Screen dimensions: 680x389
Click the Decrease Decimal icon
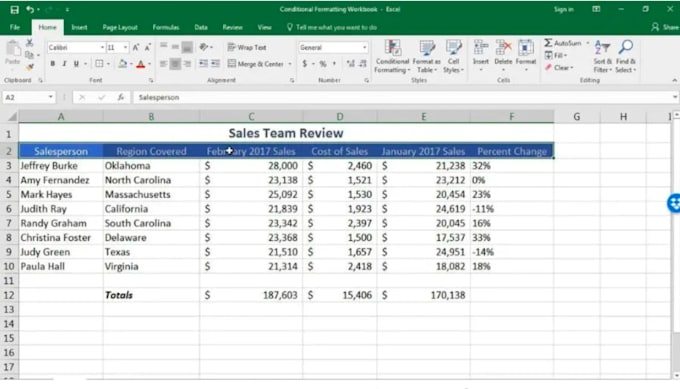(363, 64)
